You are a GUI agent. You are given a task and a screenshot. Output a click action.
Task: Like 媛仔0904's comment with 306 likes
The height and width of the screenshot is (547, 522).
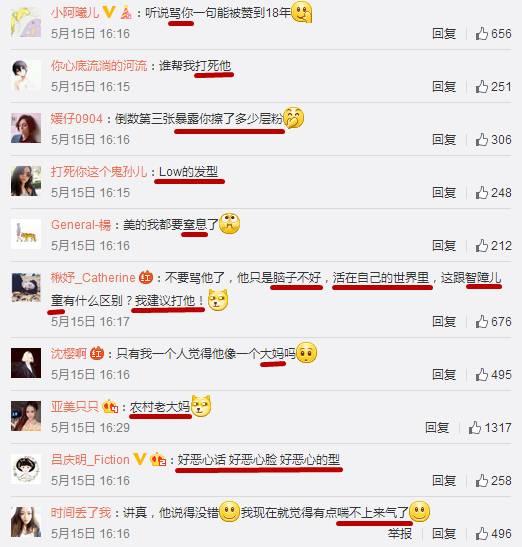(x=482, y=140)
